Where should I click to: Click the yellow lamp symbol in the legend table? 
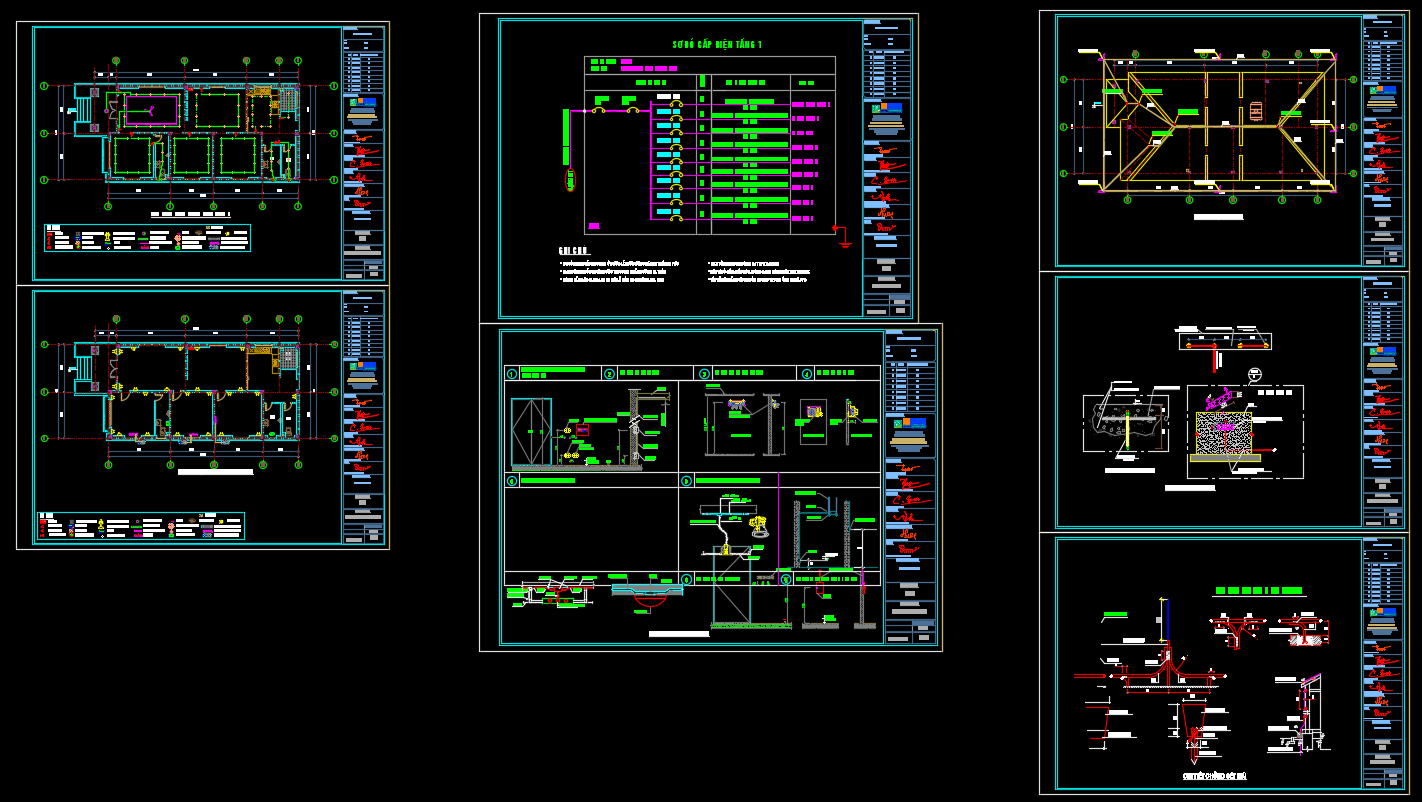107,236
